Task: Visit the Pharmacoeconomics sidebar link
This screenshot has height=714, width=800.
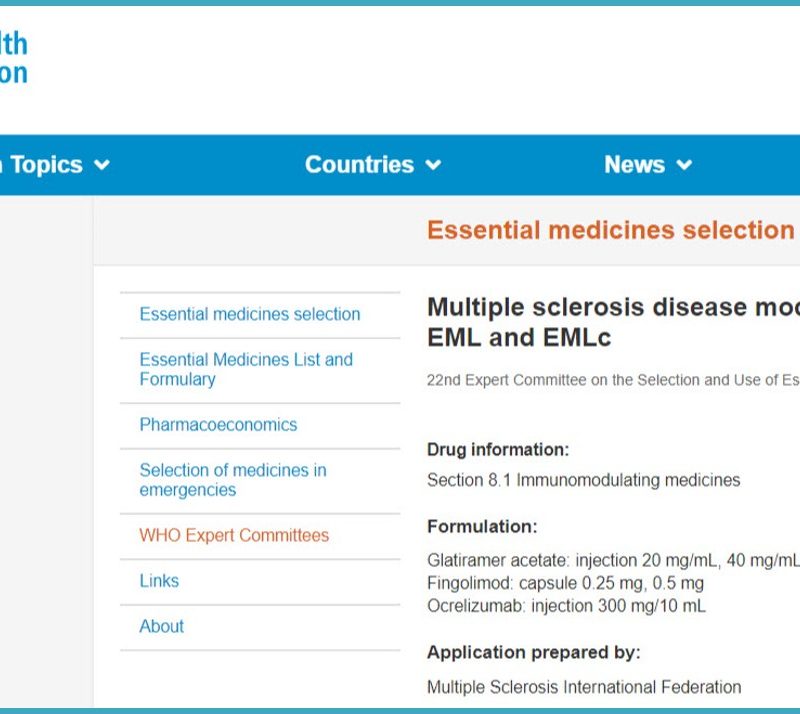Action: [x=218, y=425]
